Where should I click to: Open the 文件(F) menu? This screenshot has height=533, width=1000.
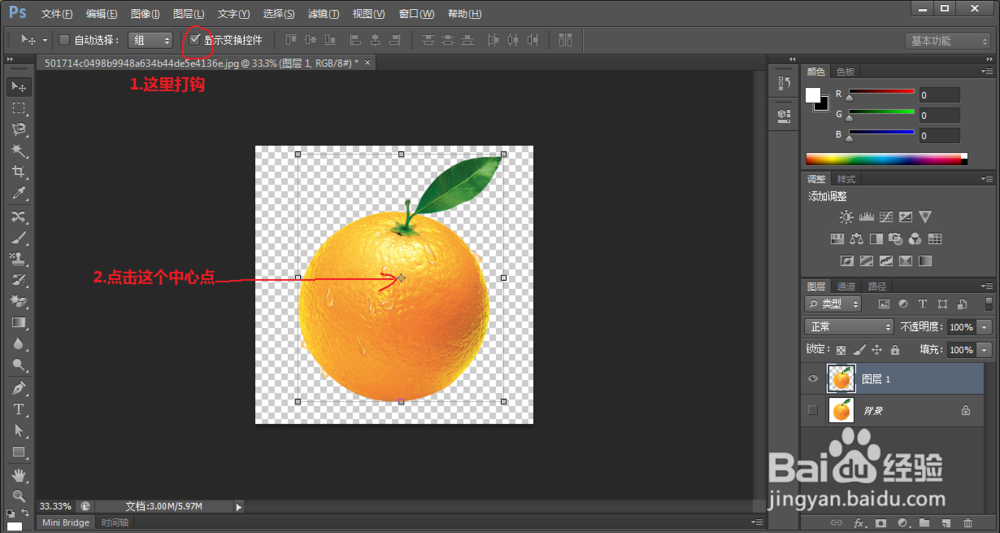pos(57,13)
